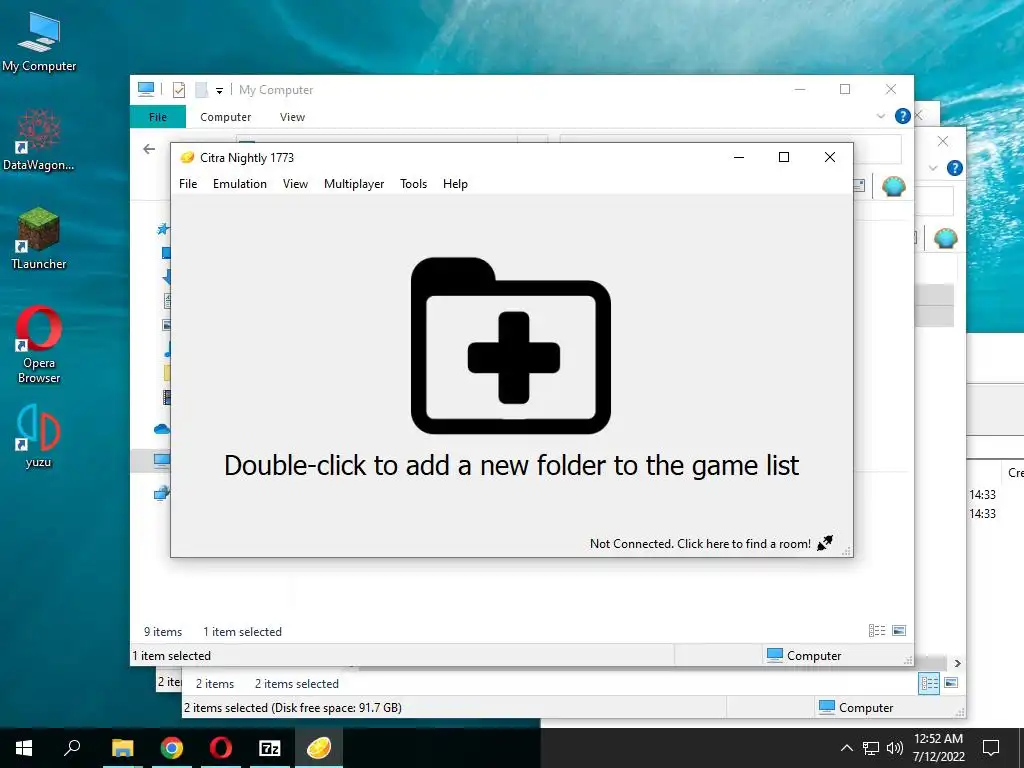Switch My Computer to large thumbnails view icon
The image size is (1024, 768).
pos(899,630)
